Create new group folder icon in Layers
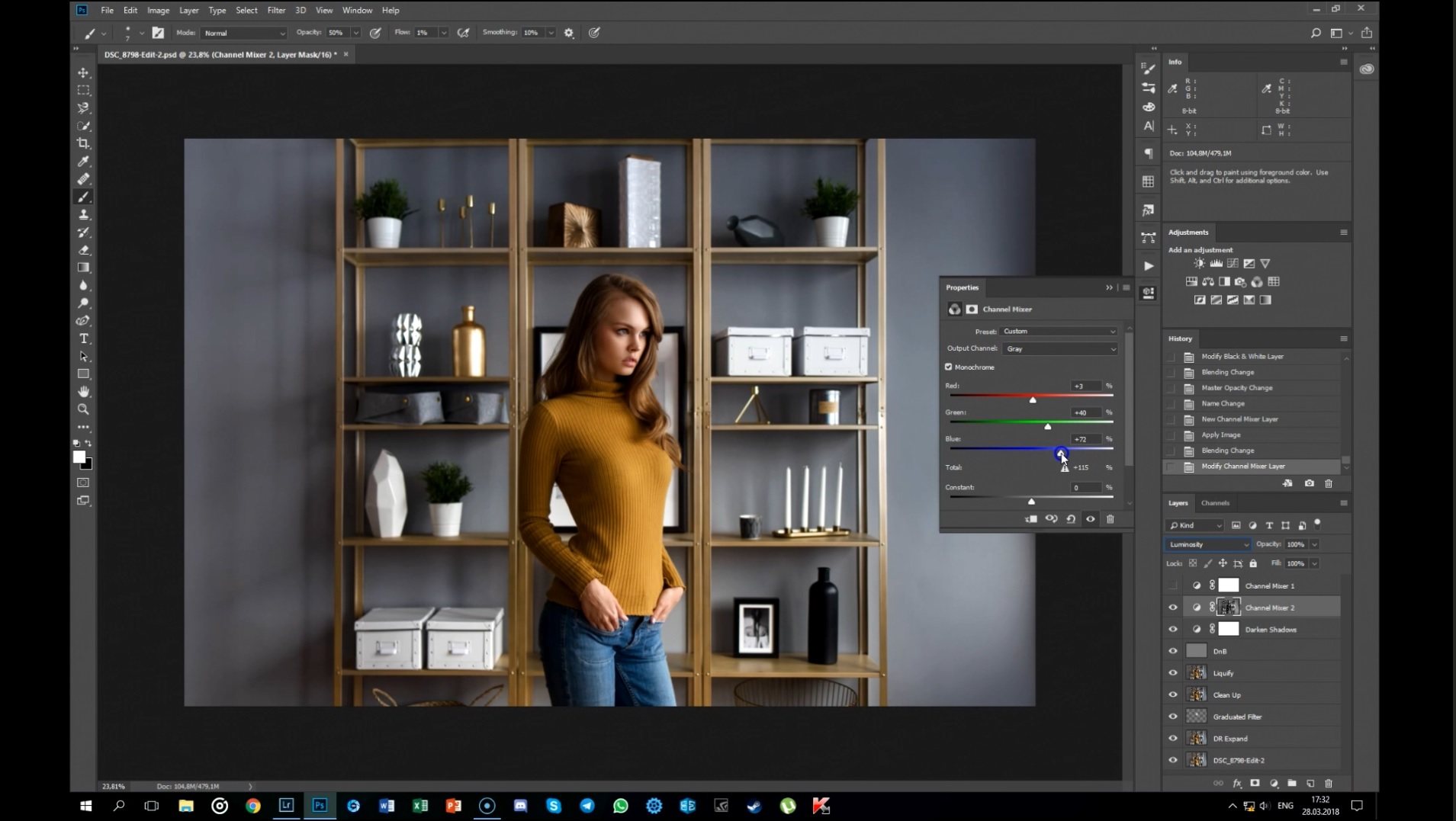This screenshot has height=821, width=1456. click(1292, 783)
